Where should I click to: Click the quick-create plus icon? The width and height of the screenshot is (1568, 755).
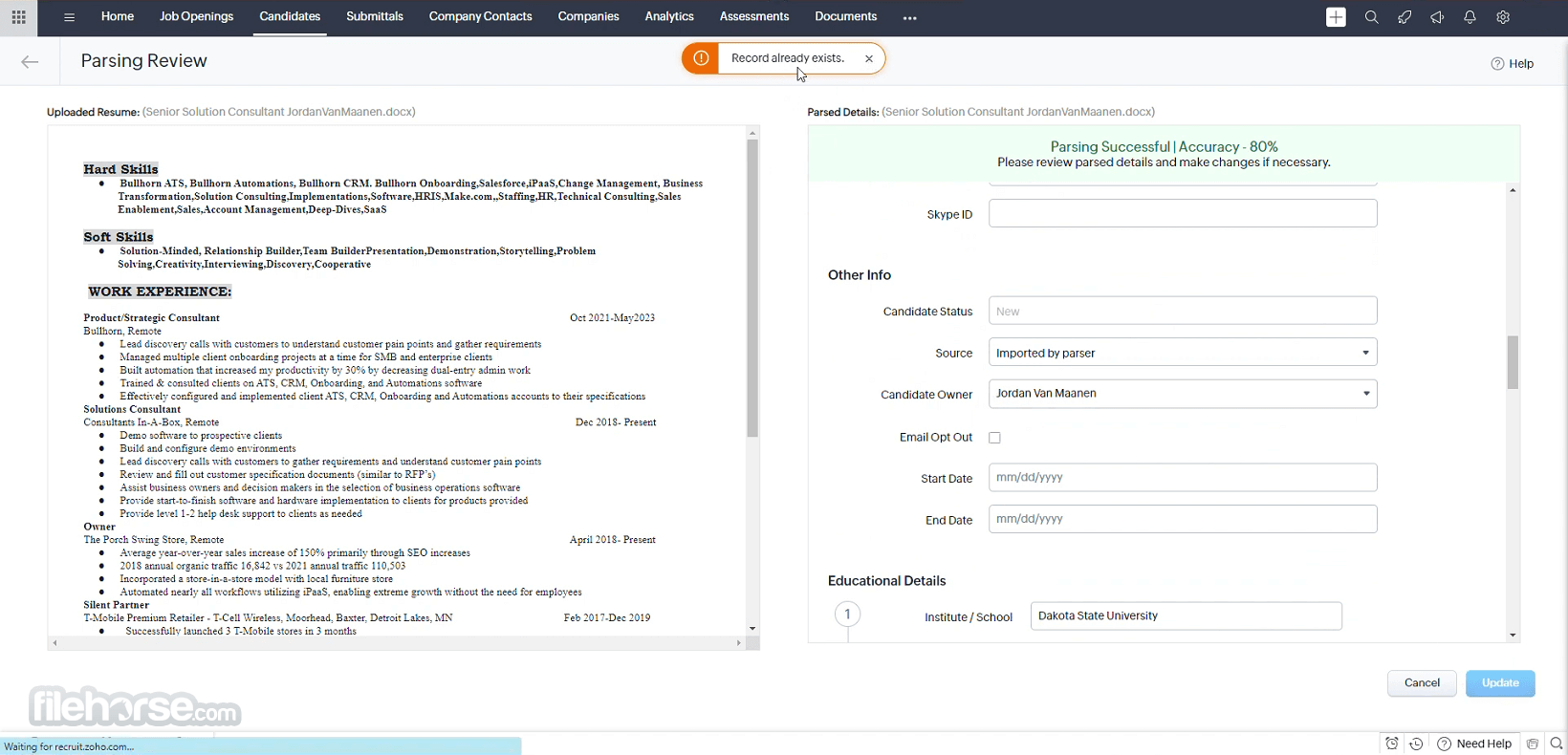tap(1336, 17)
